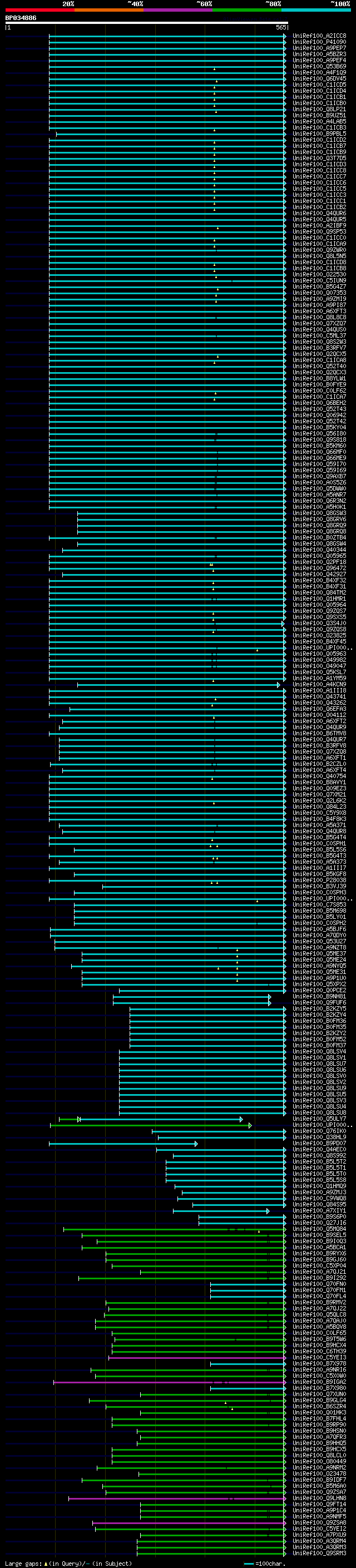Open hit UniRef100_A2ICC8

pos(319,36)
